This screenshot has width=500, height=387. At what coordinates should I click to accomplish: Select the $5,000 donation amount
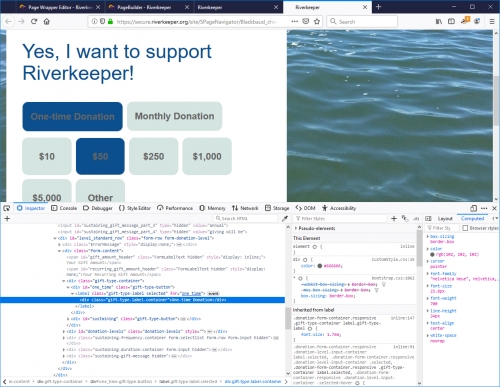[x=47, y=191]
